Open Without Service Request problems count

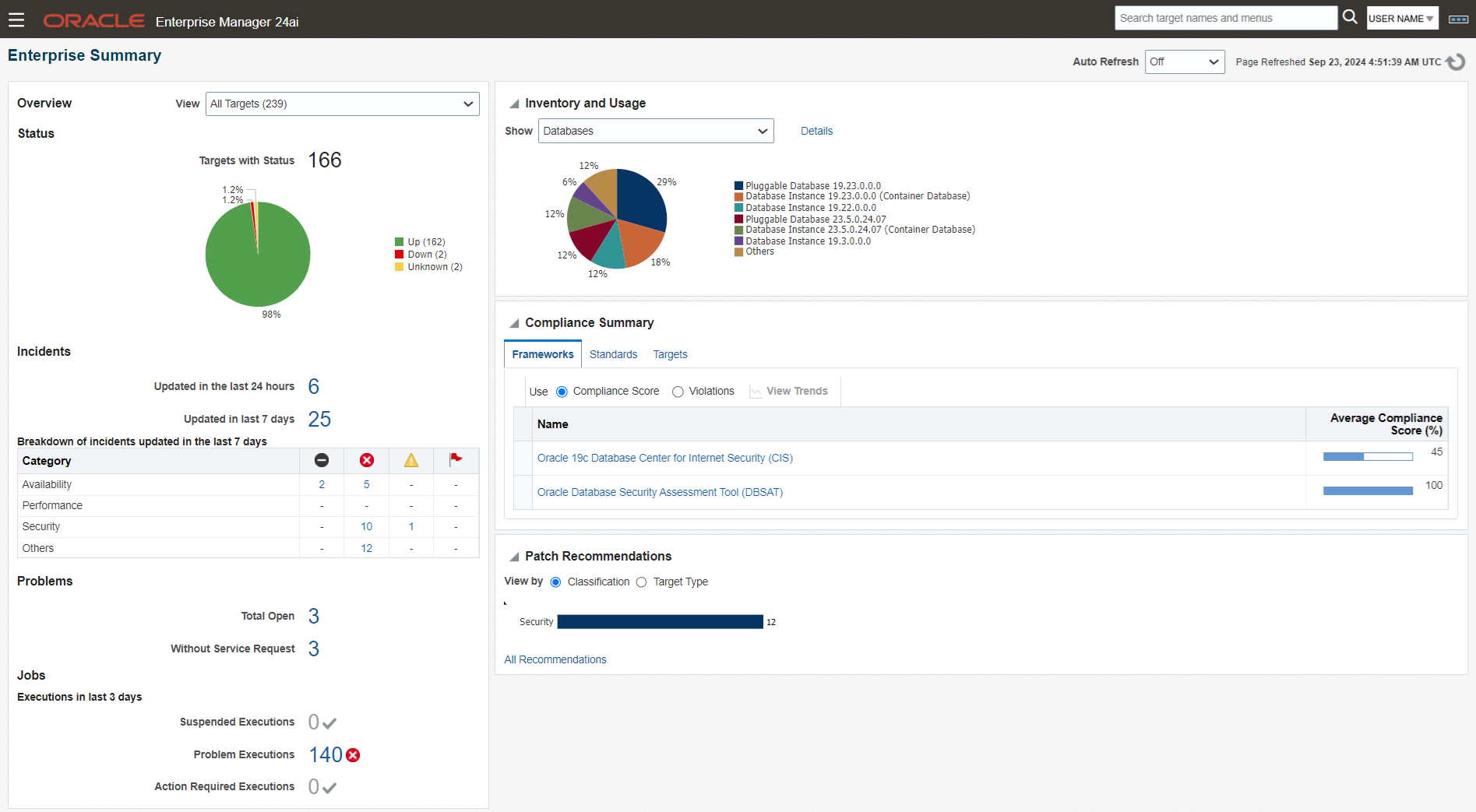314,649
